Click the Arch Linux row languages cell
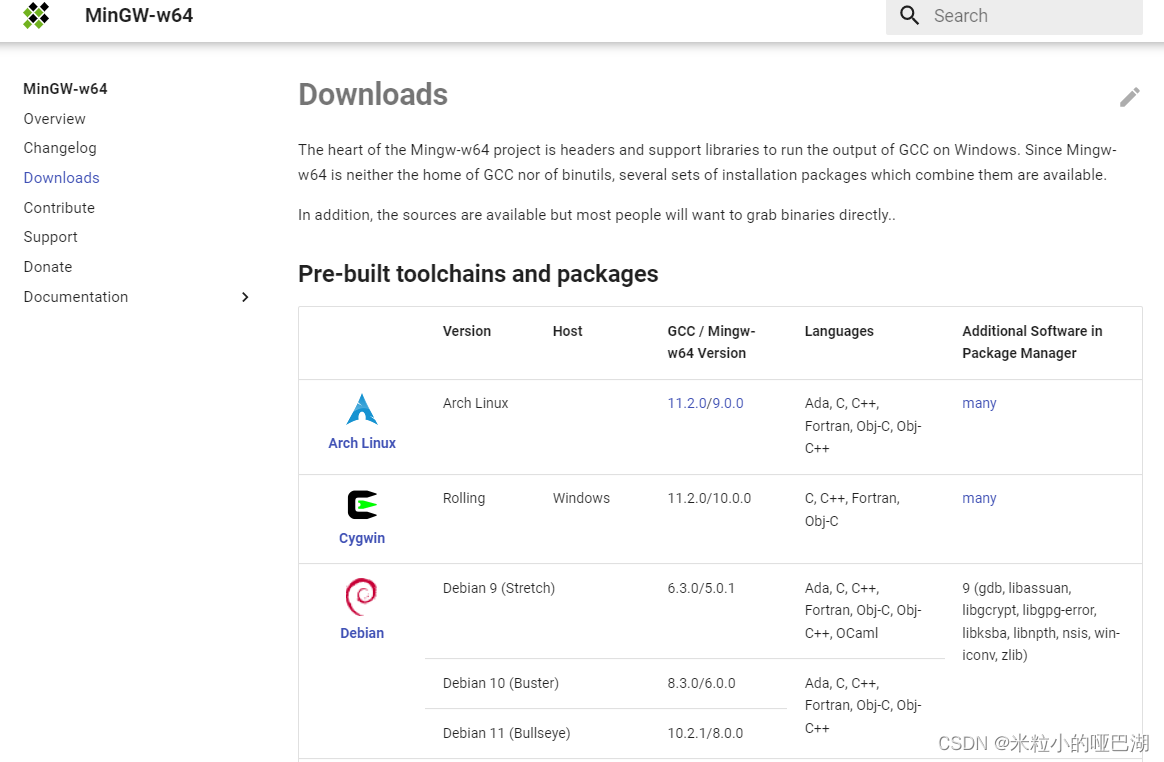This screenshot has width=1164, height=762. point(863,426)
